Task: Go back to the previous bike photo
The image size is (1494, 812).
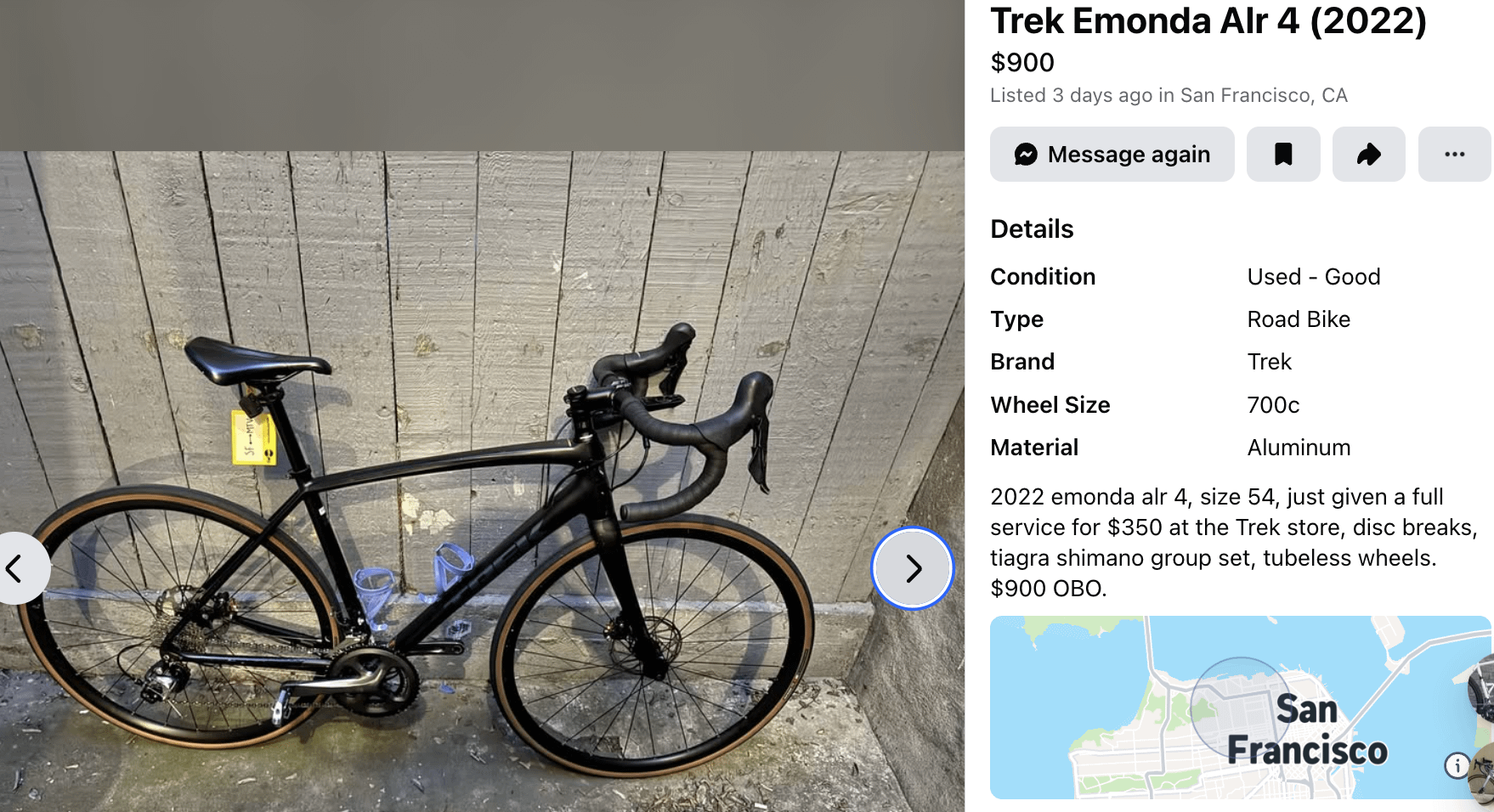Action: pos(15,568)
